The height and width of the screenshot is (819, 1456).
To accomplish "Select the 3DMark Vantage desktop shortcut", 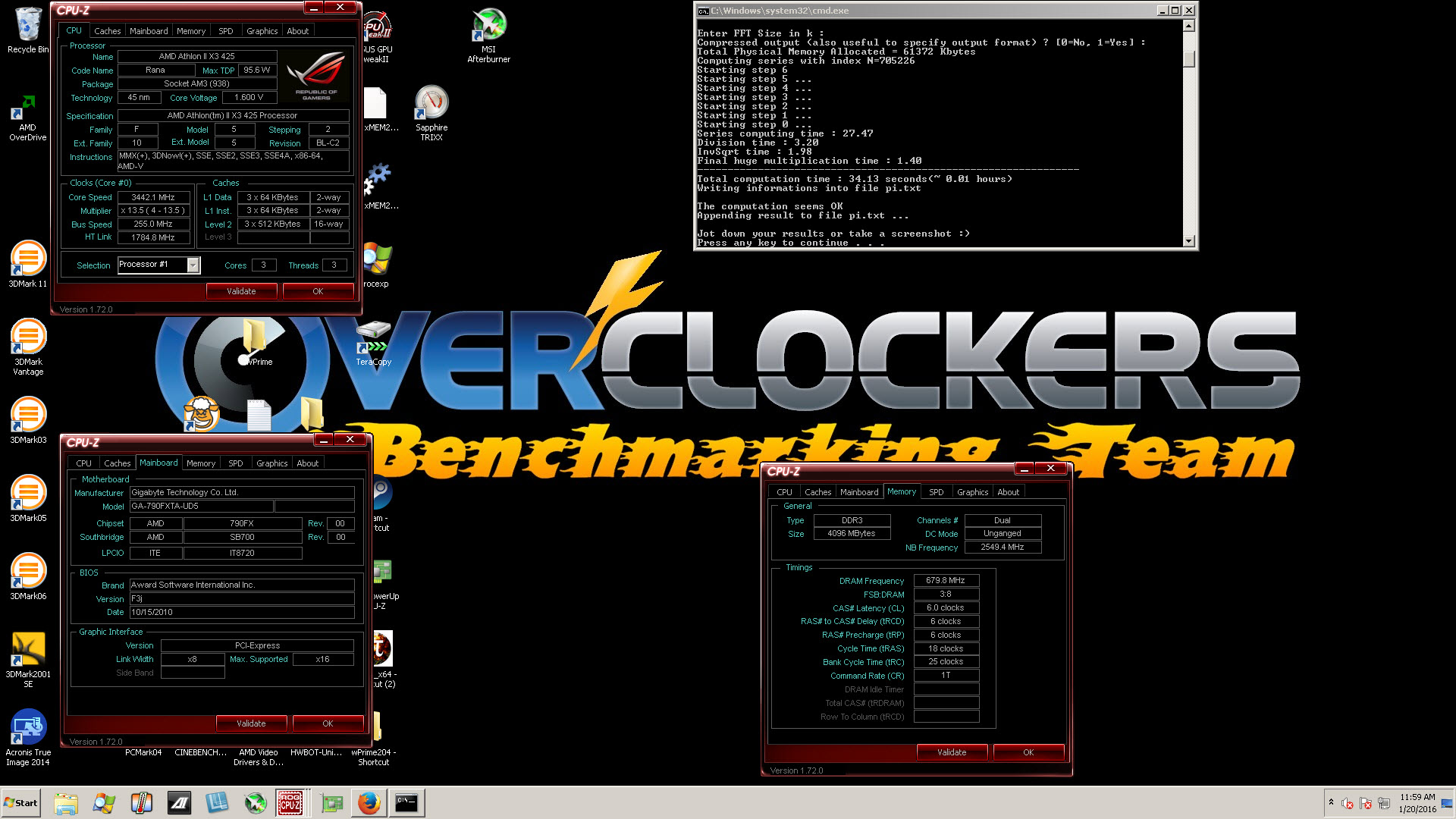I will (28, 347).
